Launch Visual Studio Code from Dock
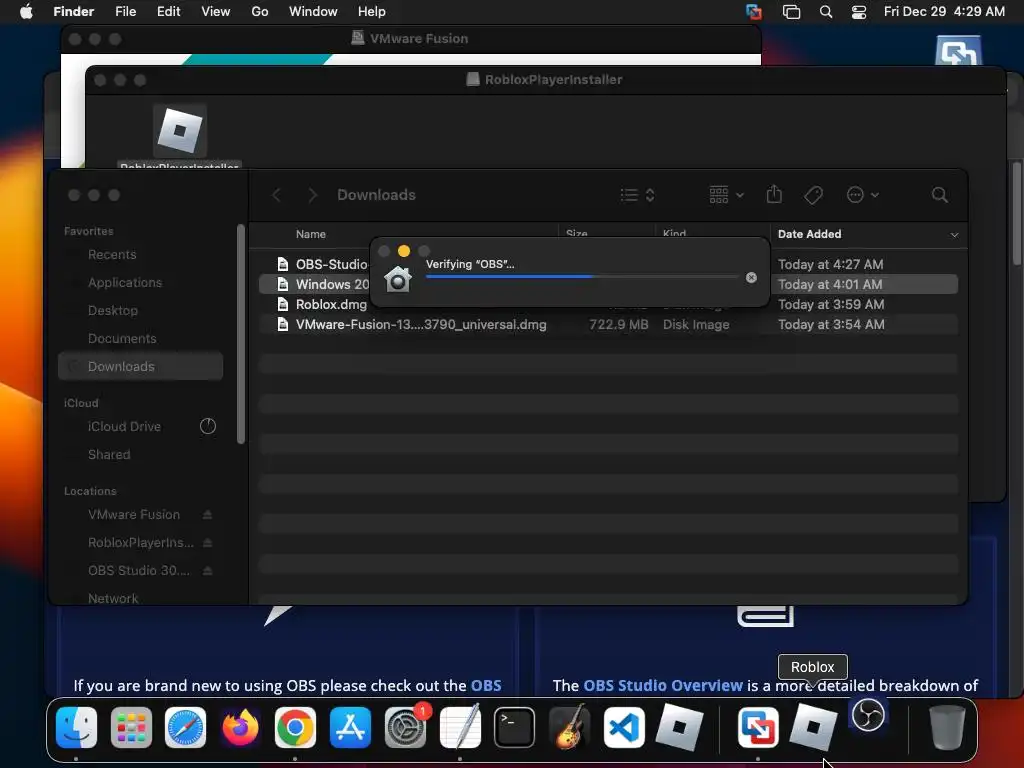1024x768 pixels. click(x=624, y=727)
